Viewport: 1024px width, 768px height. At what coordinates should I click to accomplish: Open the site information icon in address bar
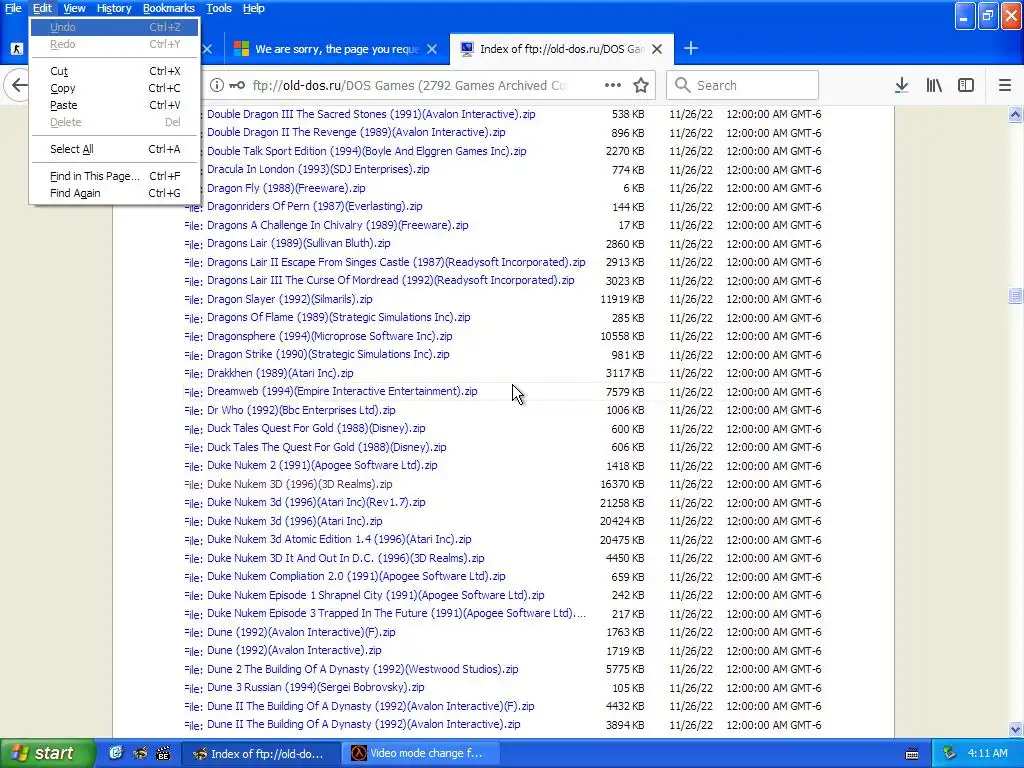tap(217, 86)
